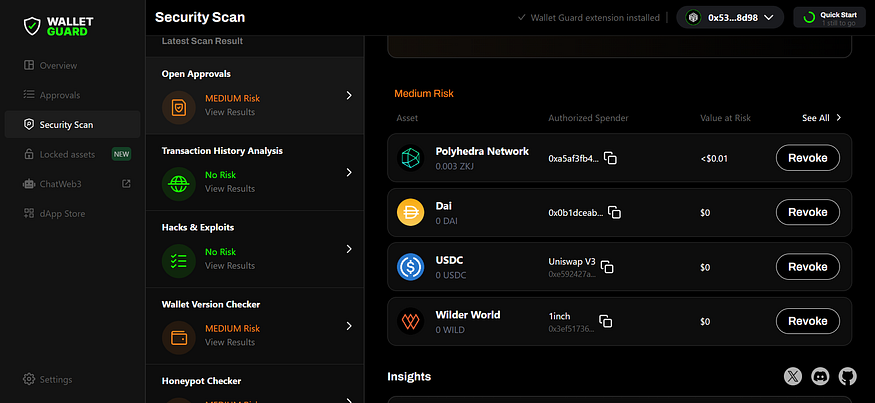Click the Dai token logo
The image size is (875, 403).
point(411,212)
